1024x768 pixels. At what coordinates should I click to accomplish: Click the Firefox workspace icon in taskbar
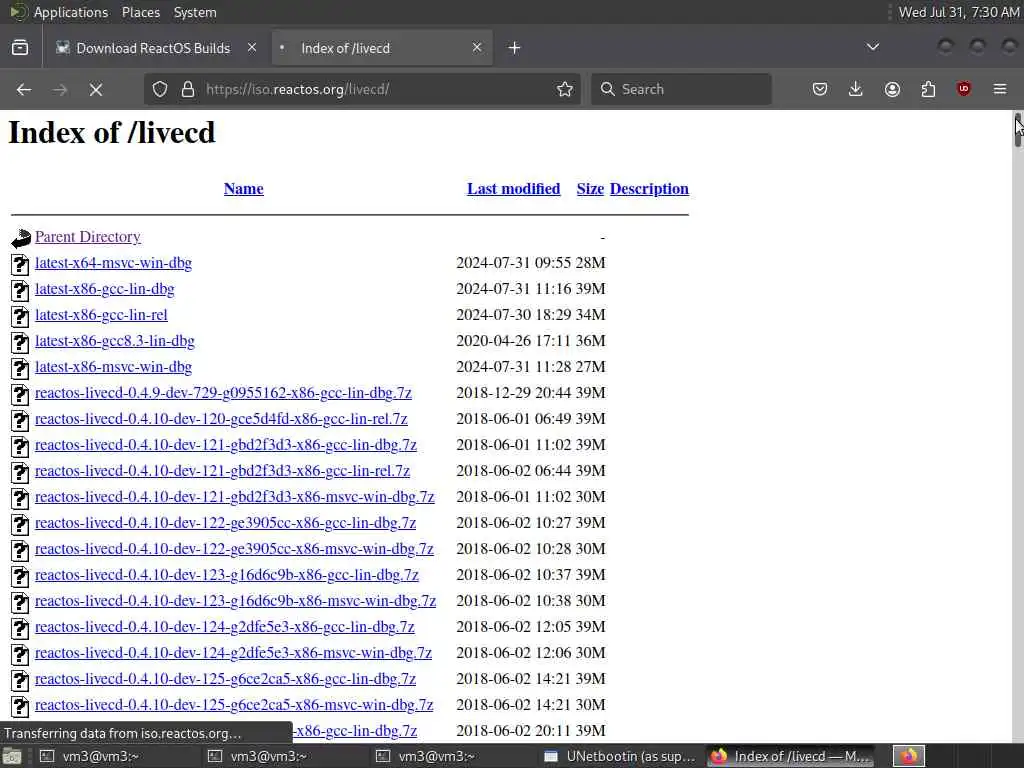[x=909, y=756]
